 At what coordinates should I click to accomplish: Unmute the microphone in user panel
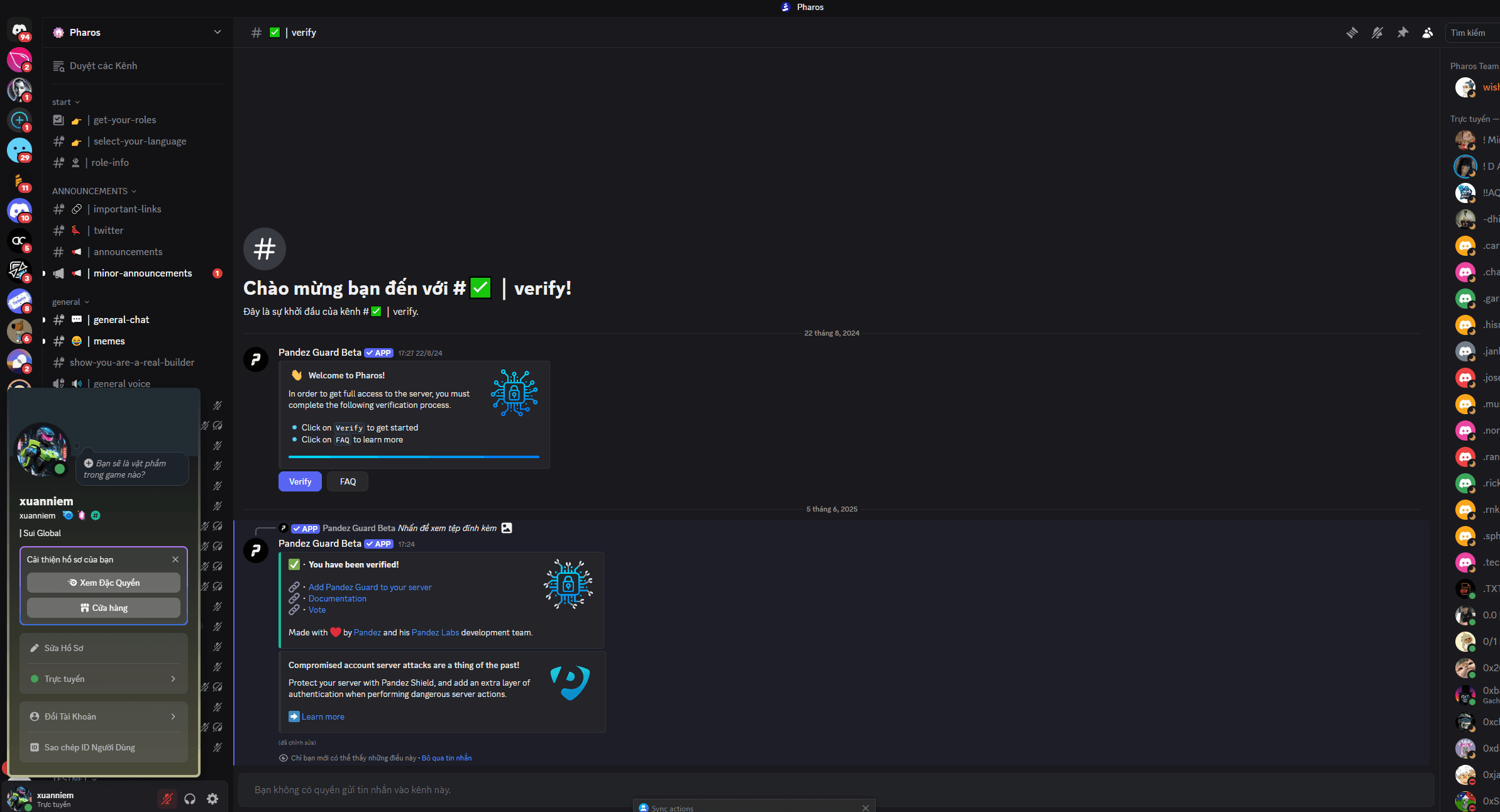tap(167, 799)
